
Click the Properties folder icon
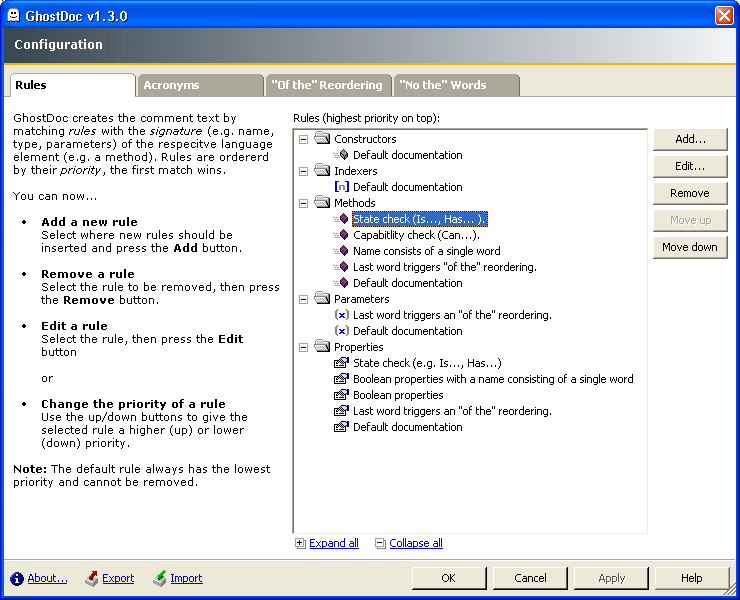[x=322, y=346]
